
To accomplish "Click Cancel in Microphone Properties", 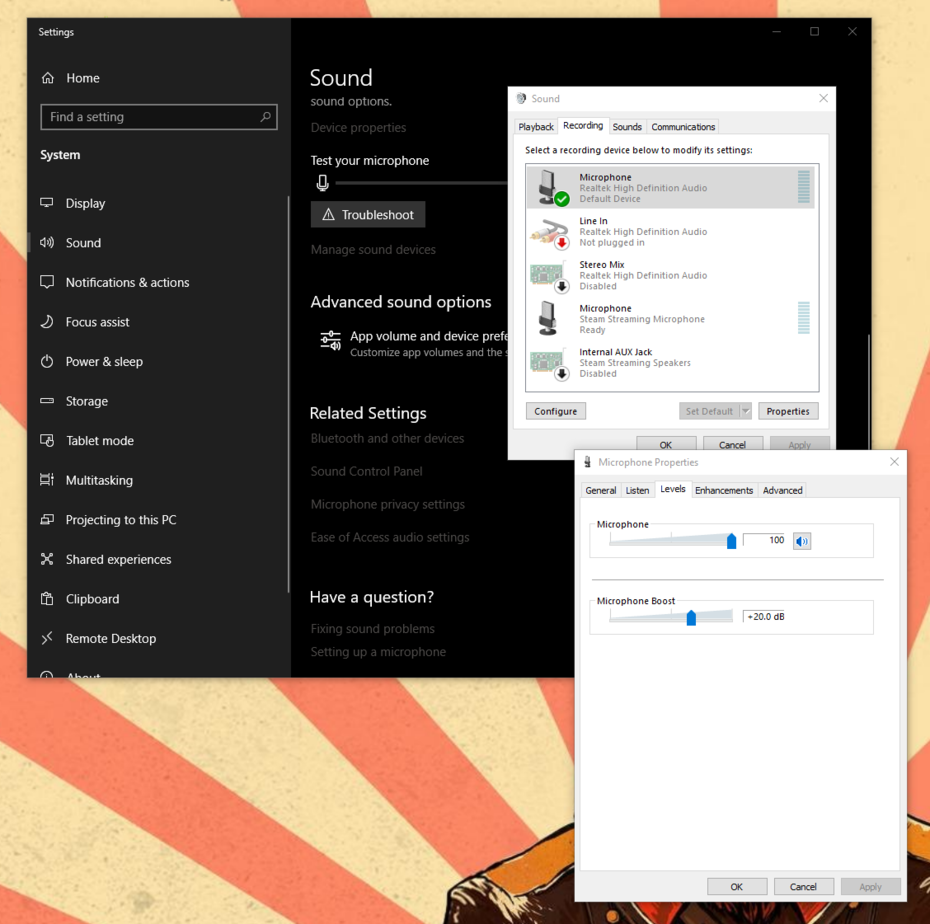I will [803, 887].
